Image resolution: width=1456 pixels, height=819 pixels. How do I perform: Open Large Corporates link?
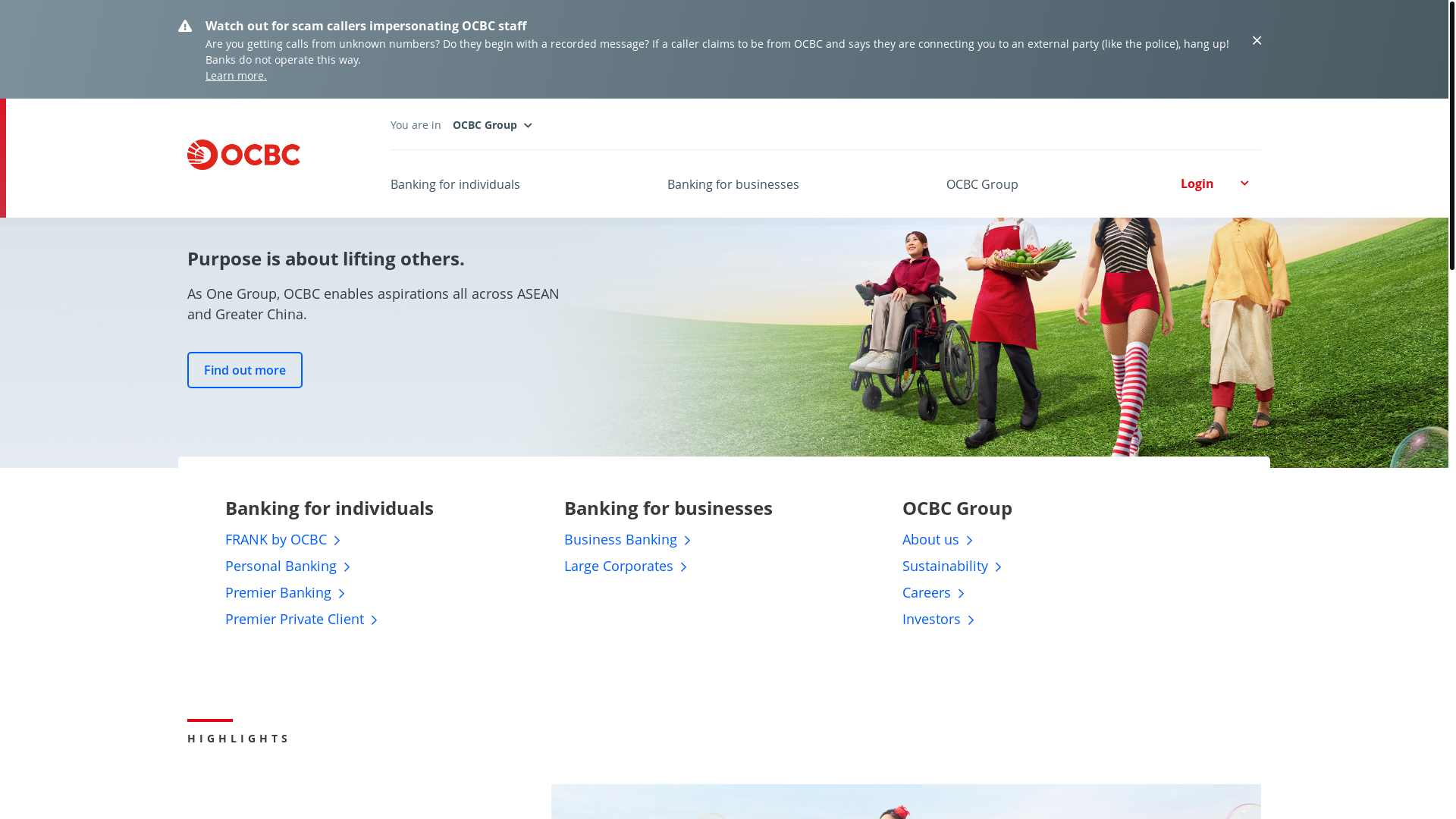coord(626,566)
